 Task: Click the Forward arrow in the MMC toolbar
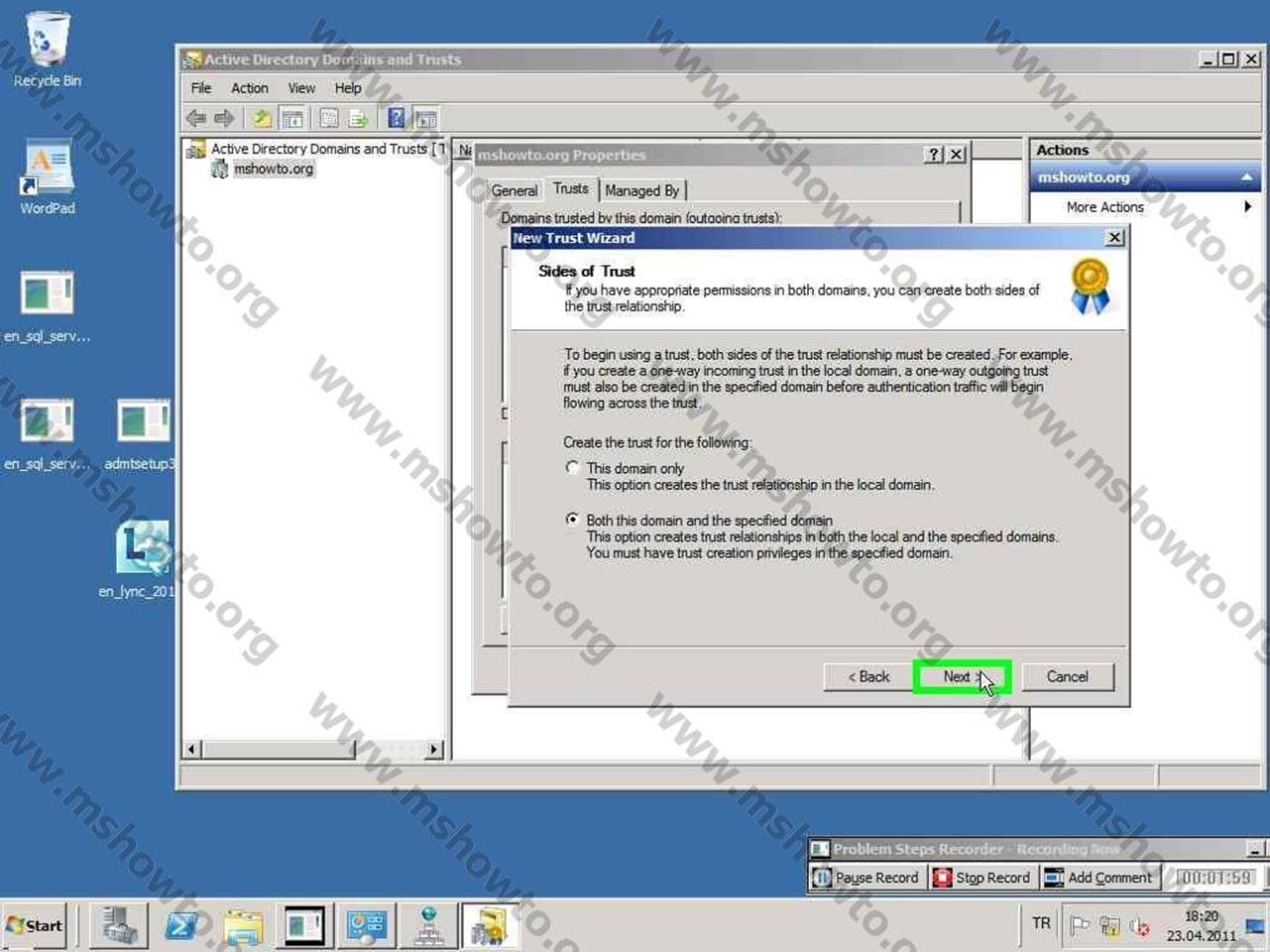point(225,119)
